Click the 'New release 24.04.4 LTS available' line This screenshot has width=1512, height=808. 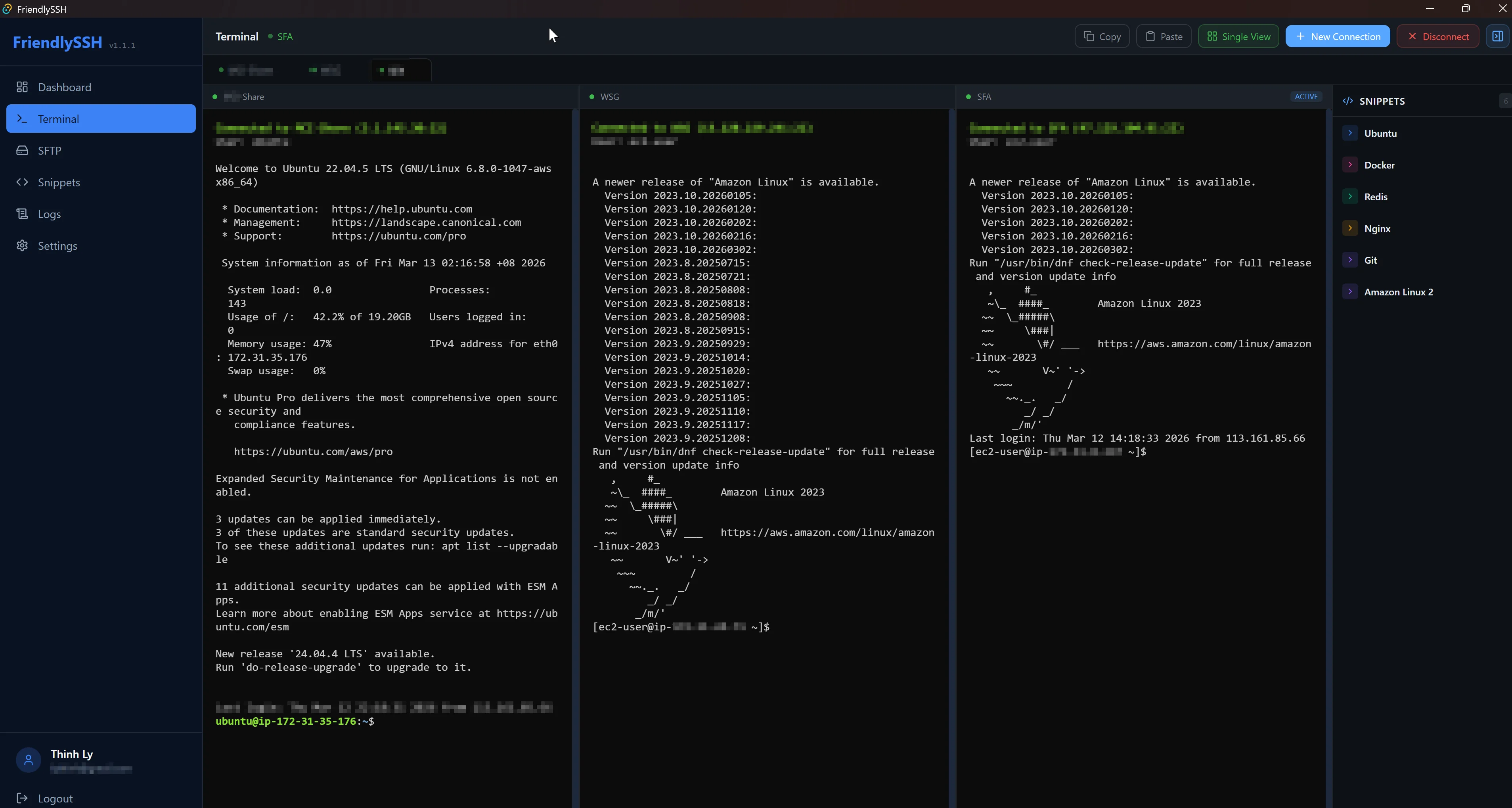(x=325, y=653)
